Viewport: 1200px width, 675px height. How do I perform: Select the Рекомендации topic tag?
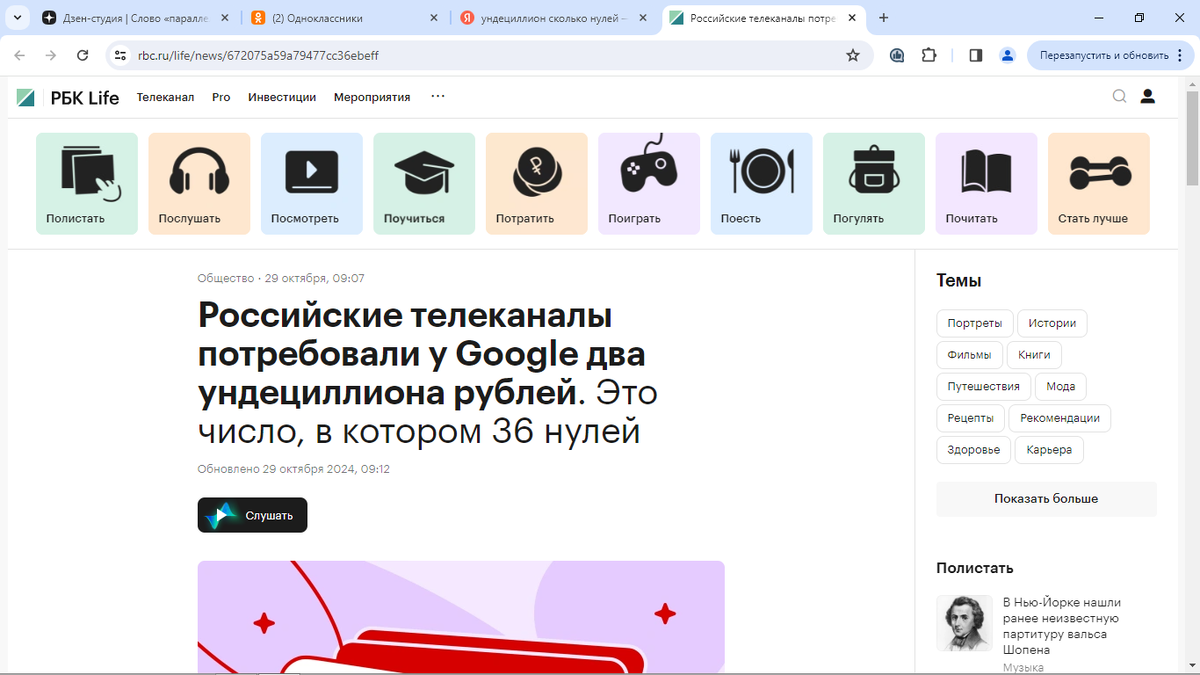1060,418
